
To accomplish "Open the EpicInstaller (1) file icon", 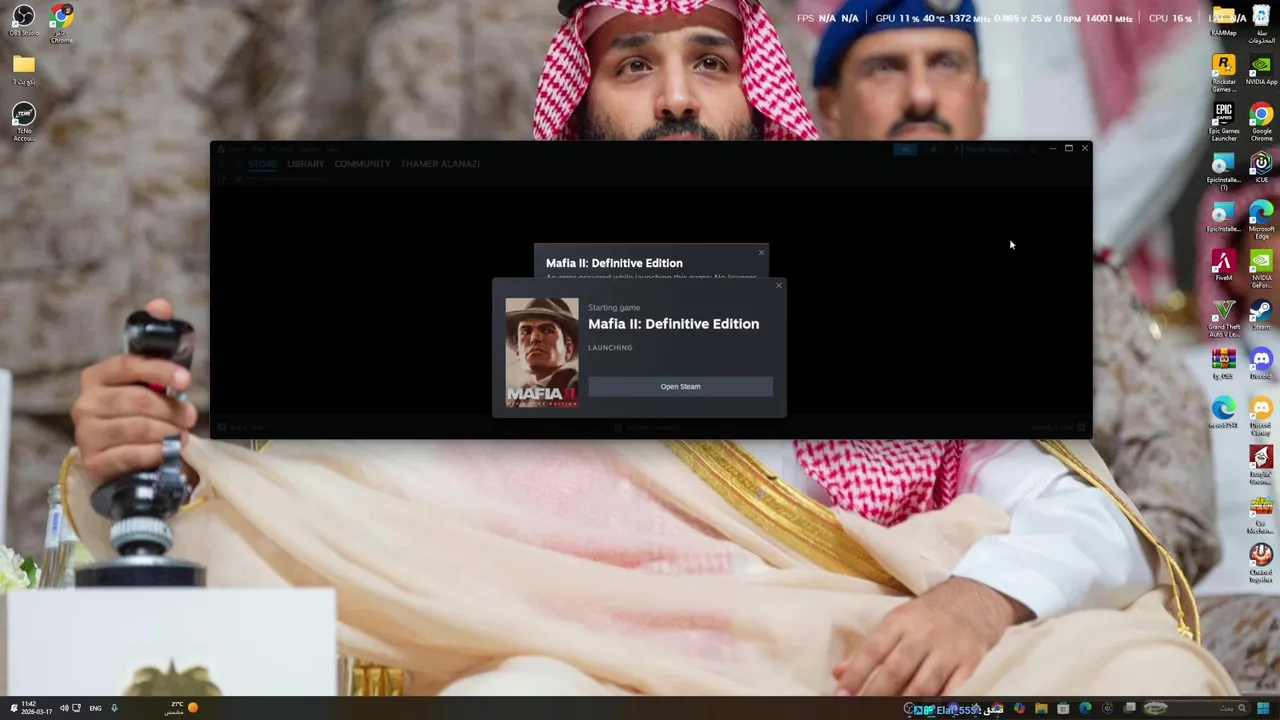I will [1224, 171].
